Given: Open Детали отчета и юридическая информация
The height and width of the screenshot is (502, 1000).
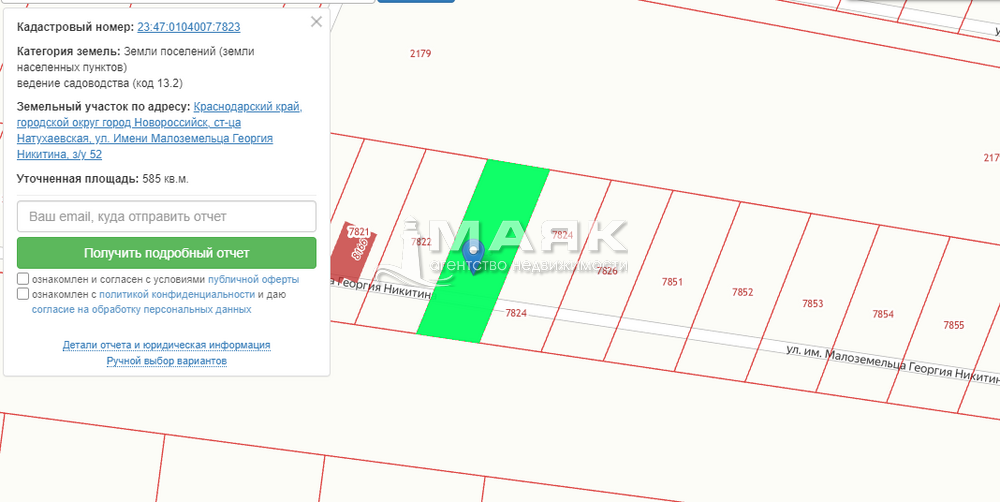Looking at the screenshot, I should point(166,345).
